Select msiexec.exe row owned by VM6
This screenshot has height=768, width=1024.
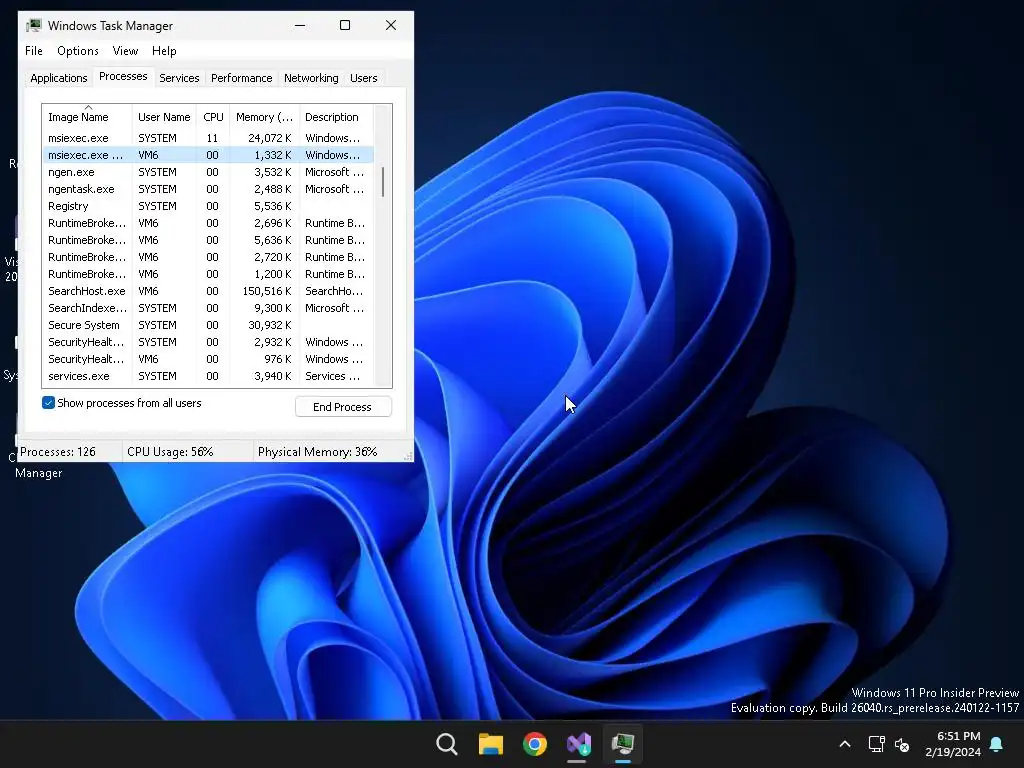point(208,155)
